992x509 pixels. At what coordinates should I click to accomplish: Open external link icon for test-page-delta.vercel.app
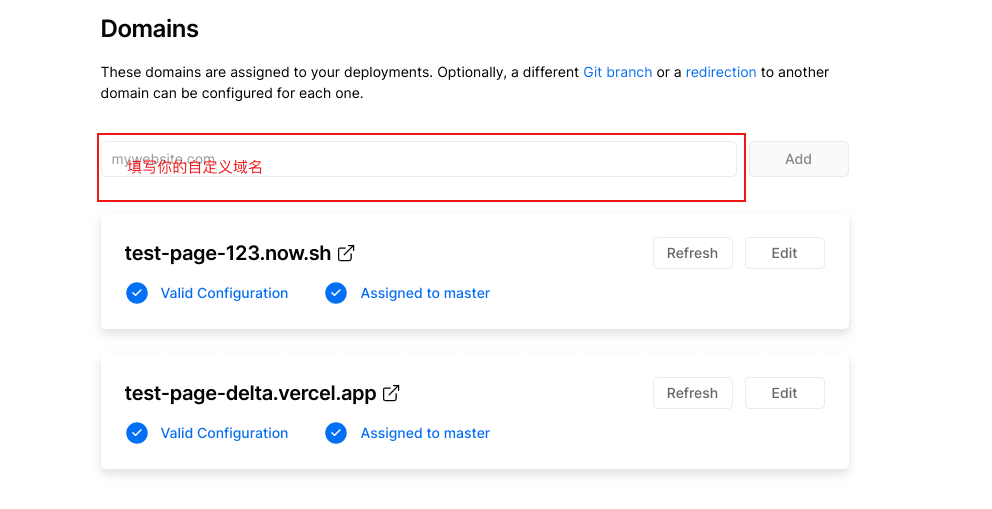(391, 393)
